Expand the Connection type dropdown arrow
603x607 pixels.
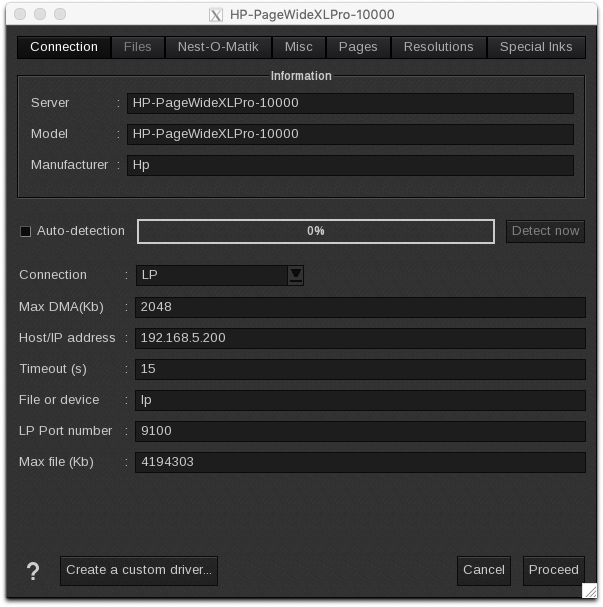(x=296, y=275)
